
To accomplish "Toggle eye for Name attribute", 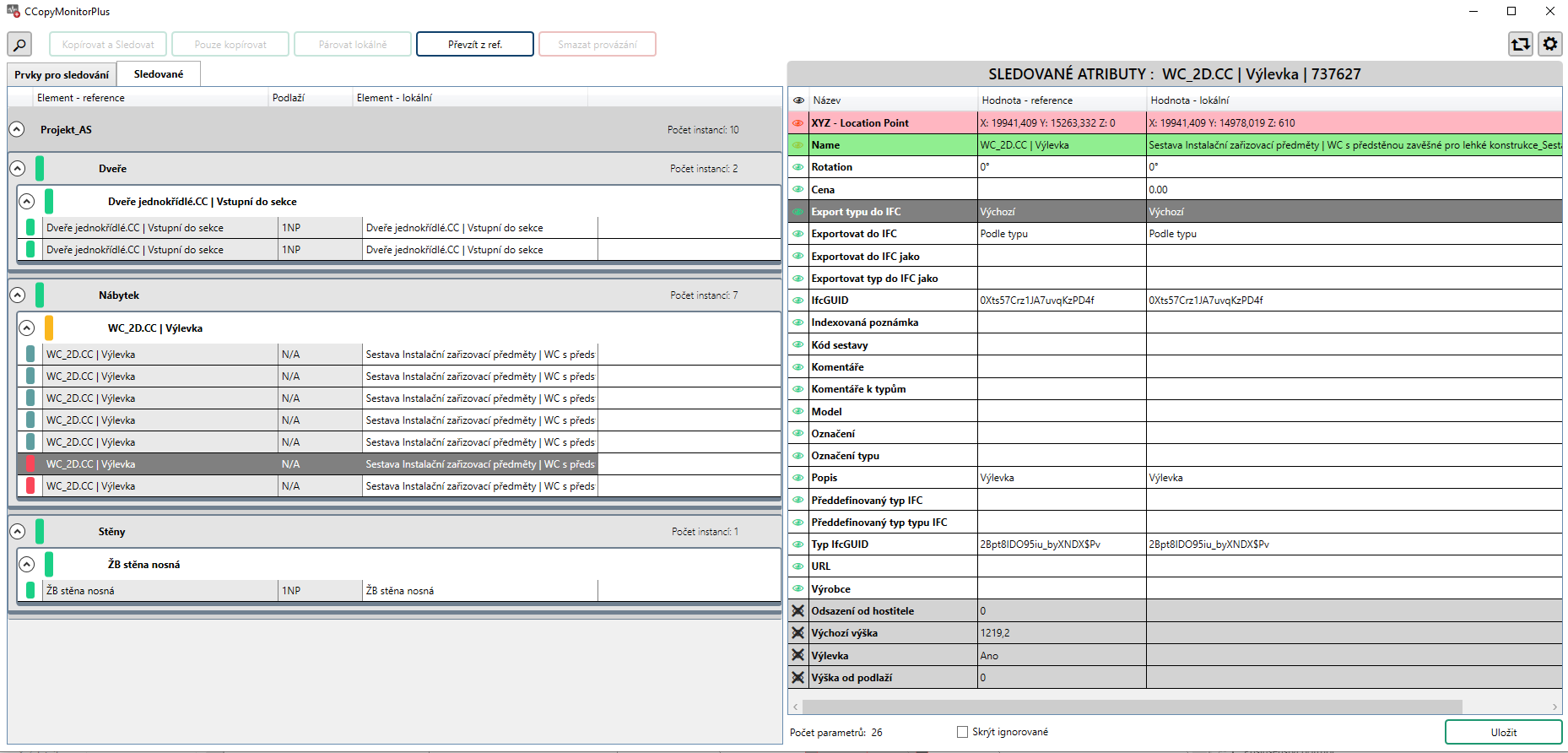I will coord(798,145).
